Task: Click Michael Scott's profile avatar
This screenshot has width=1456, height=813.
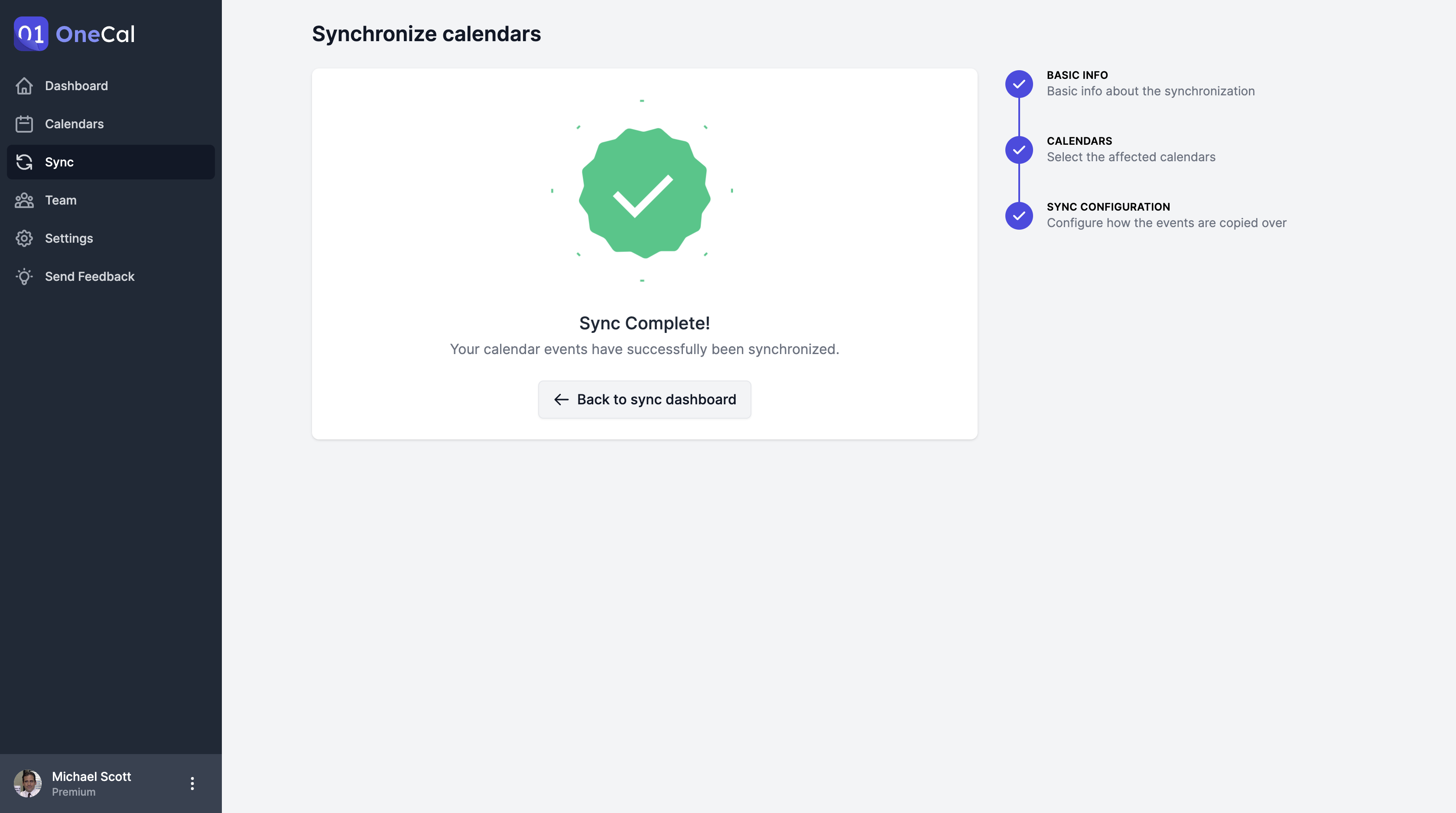Action: (28, 783)
